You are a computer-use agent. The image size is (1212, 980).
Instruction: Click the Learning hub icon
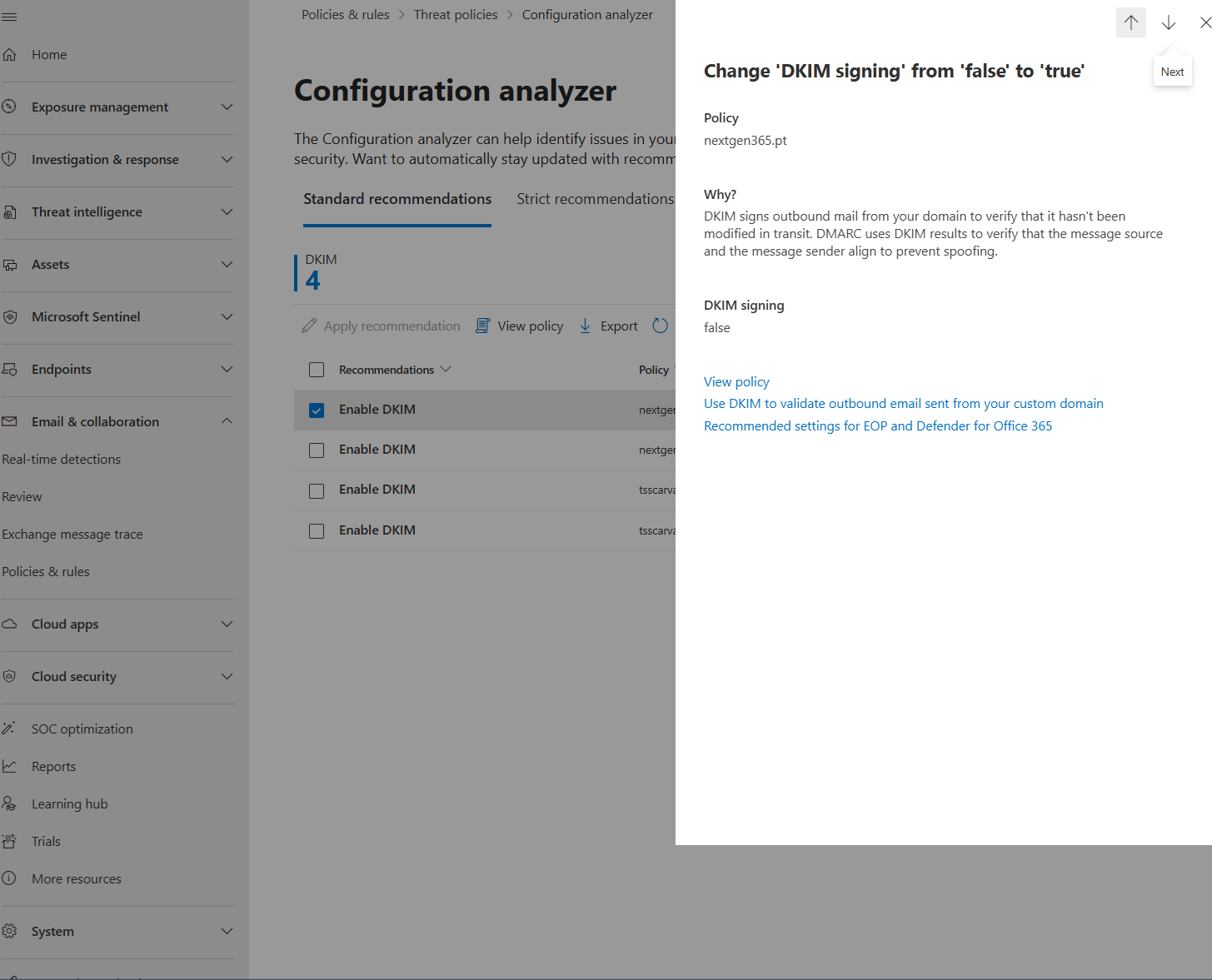[x=9, y=803]
